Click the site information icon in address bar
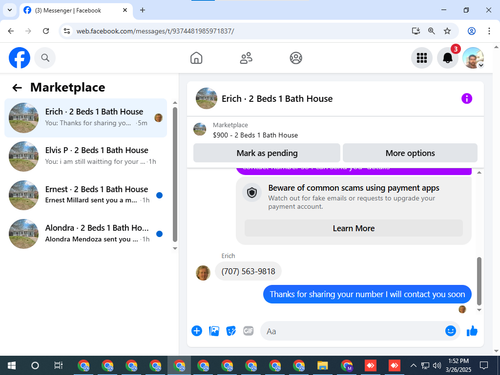500x375 pixels. tap(67, 31)
